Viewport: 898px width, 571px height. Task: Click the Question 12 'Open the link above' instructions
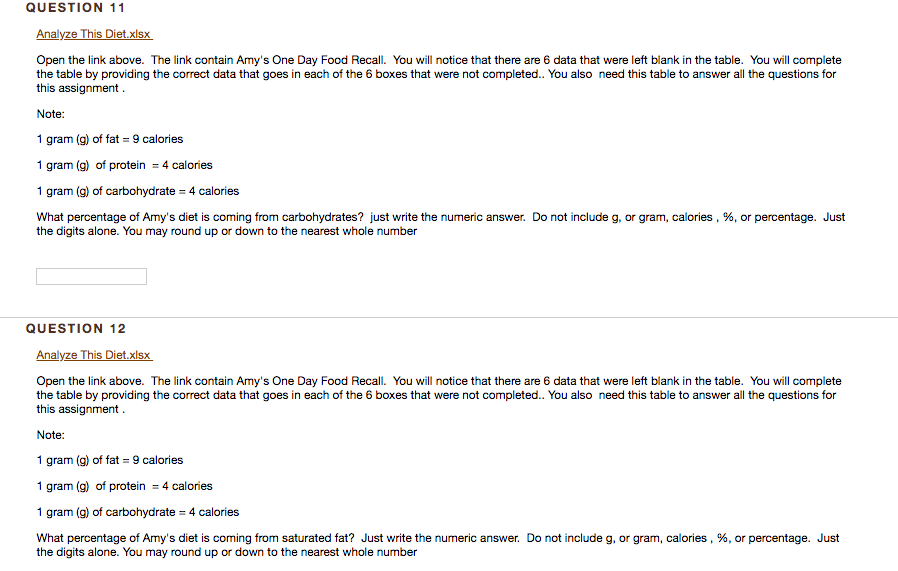439,395
